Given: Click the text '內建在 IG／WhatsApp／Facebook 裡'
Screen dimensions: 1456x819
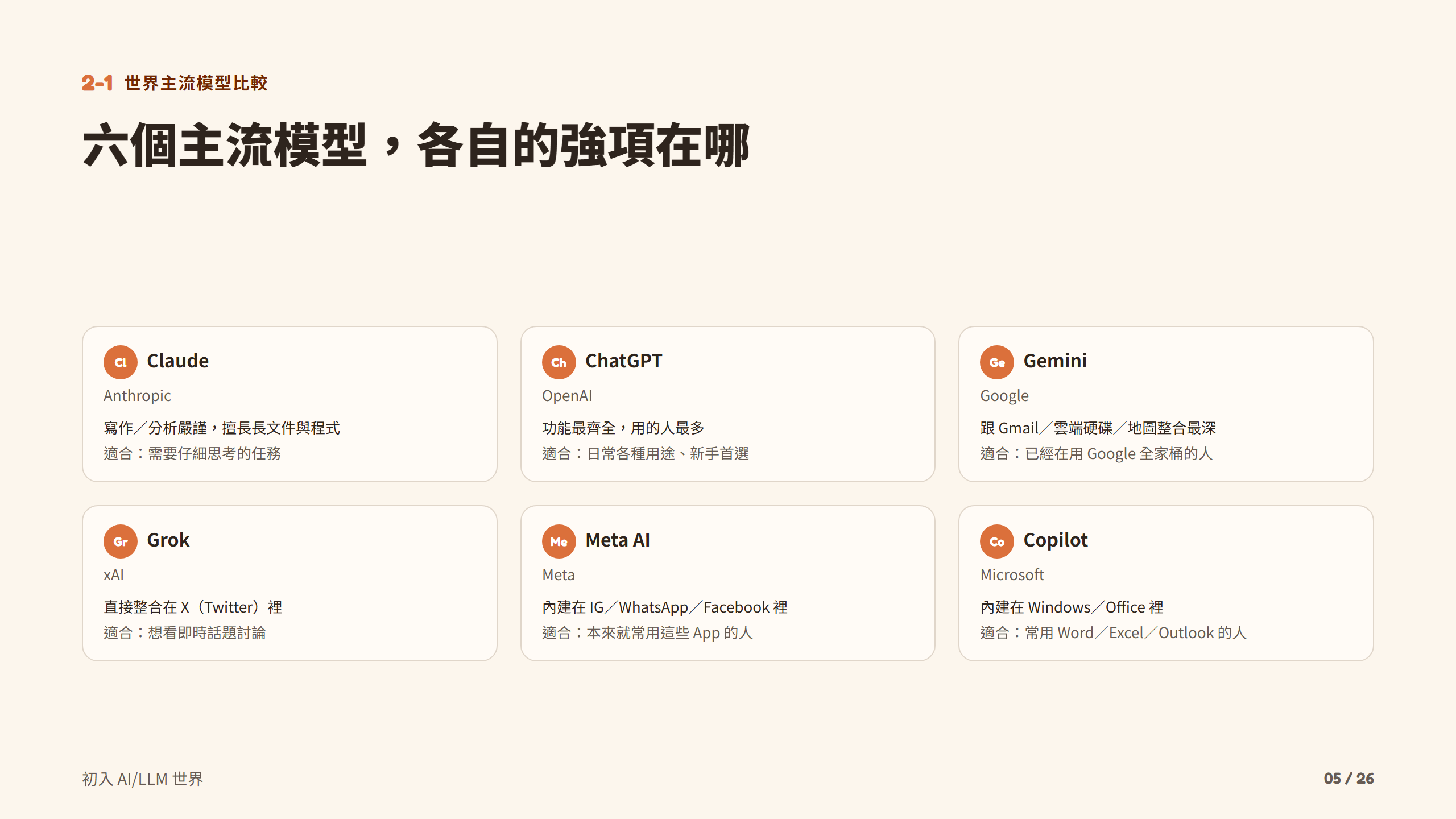Looking at the screenshot, I should tap(665, 607).
